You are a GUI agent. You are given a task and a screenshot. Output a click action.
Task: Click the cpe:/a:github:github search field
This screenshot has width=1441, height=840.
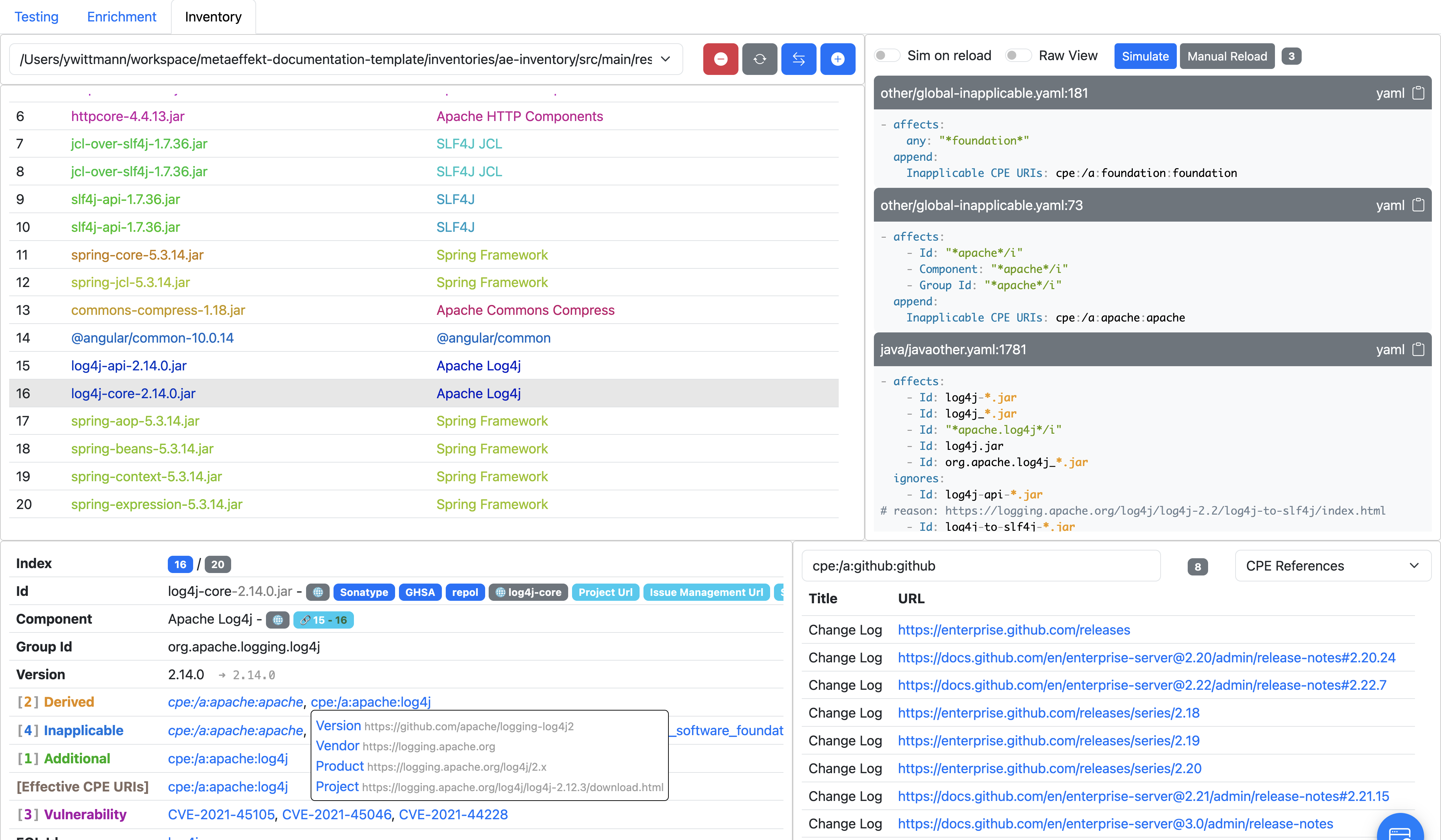point(981,566)
